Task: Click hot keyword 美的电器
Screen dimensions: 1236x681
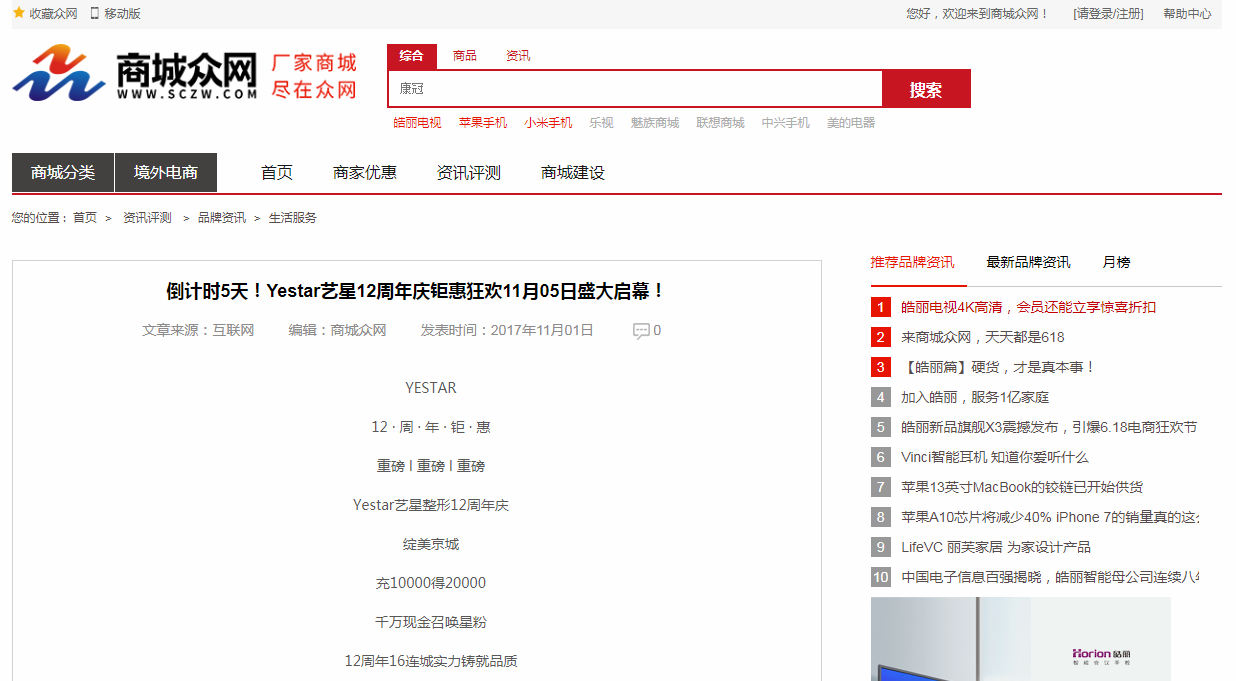Action: tap(851, 123)
